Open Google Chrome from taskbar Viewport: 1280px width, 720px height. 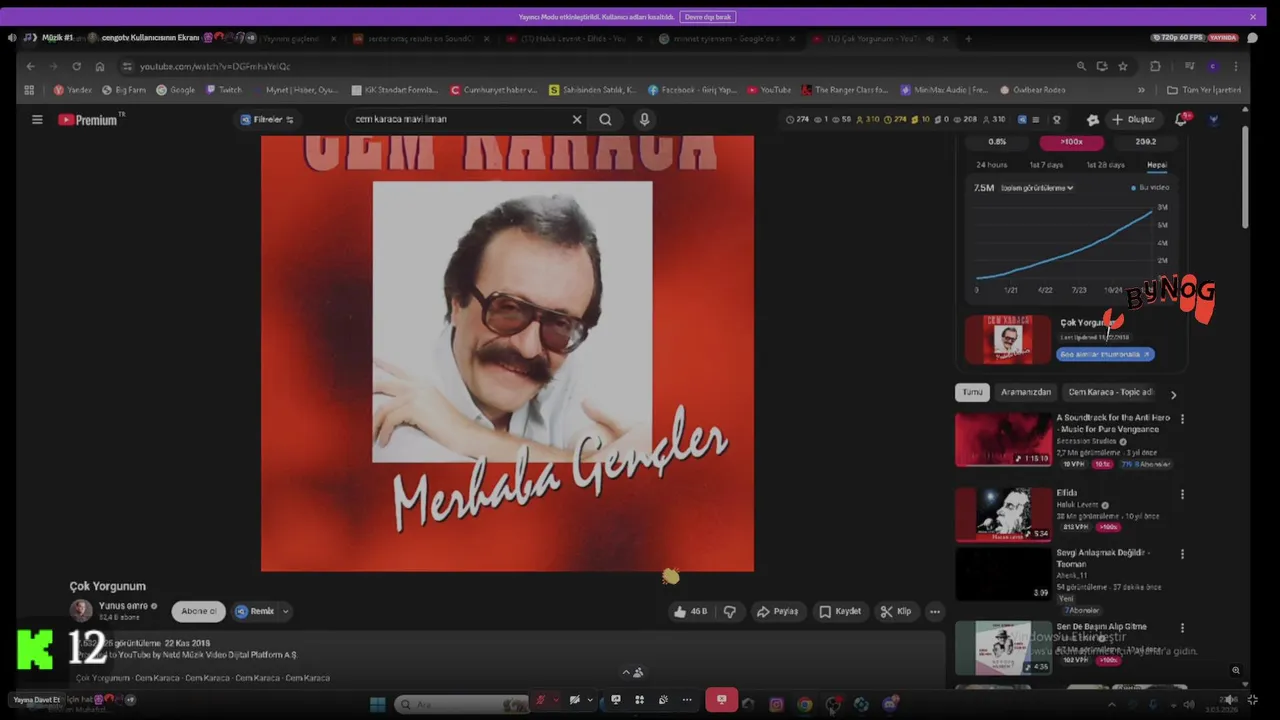tap(805, 704)
